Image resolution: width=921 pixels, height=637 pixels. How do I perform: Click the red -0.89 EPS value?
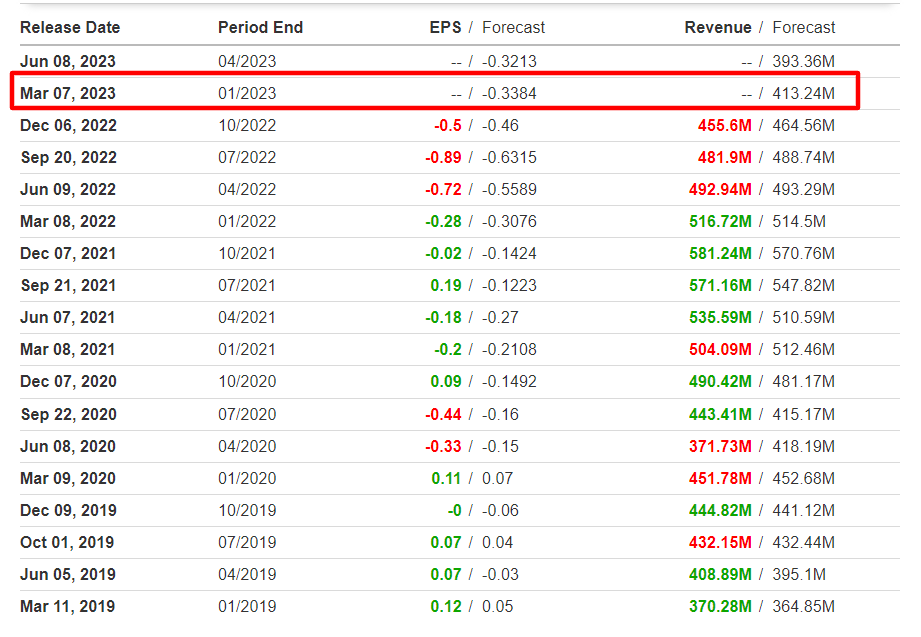pos(443,157)
